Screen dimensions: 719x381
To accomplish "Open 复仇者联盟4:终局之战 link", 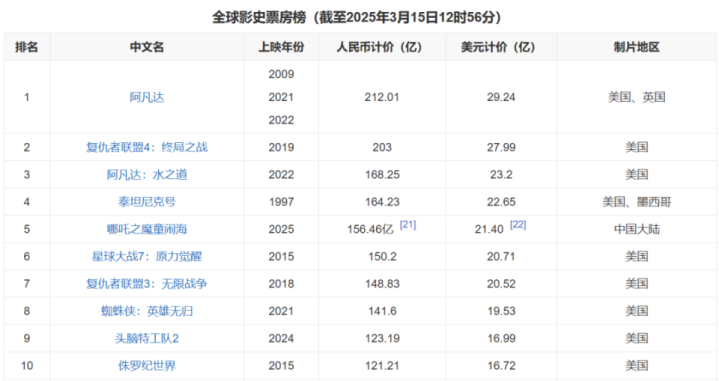I will click(x=147, y=147).
